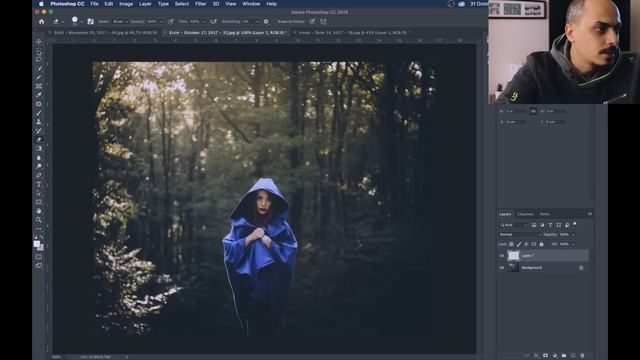Open the brush preset picker dropdown
The width and height of the screenshot is (640, 360).
[x=82, y=22]
